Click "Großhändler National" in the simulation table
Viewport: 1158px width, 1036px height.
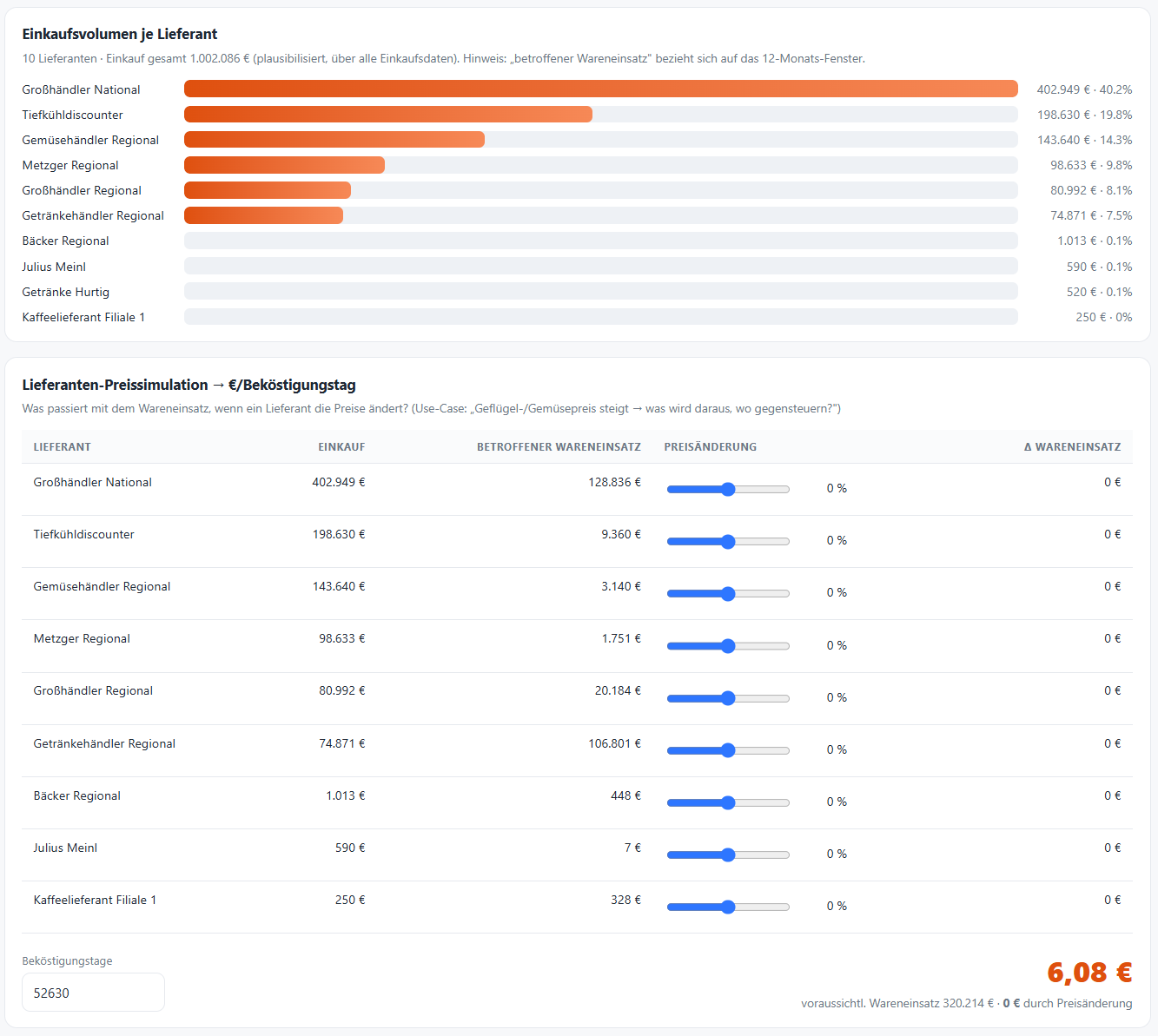[93, 482]
